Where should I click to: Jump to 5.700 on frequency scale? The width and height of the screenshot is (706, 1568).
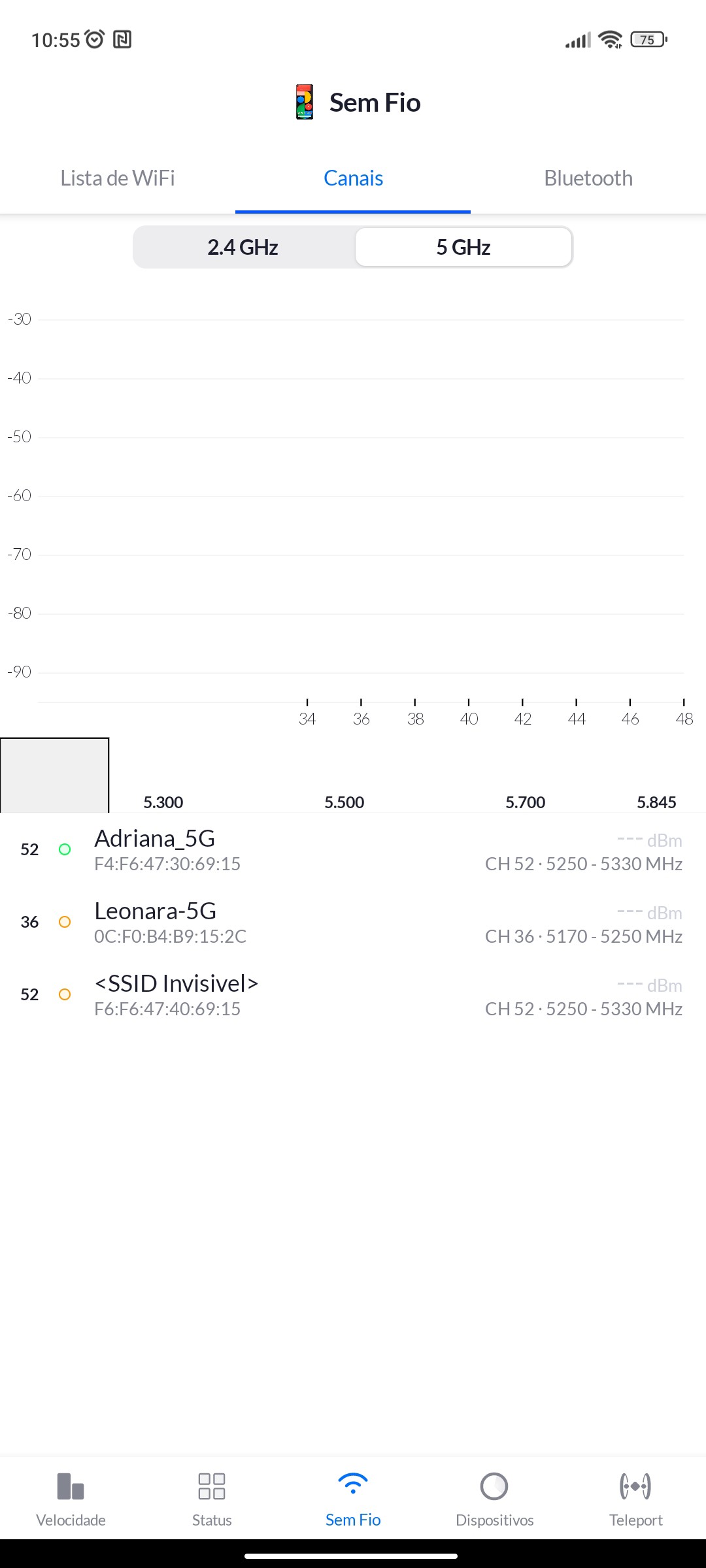coord(526,802)
